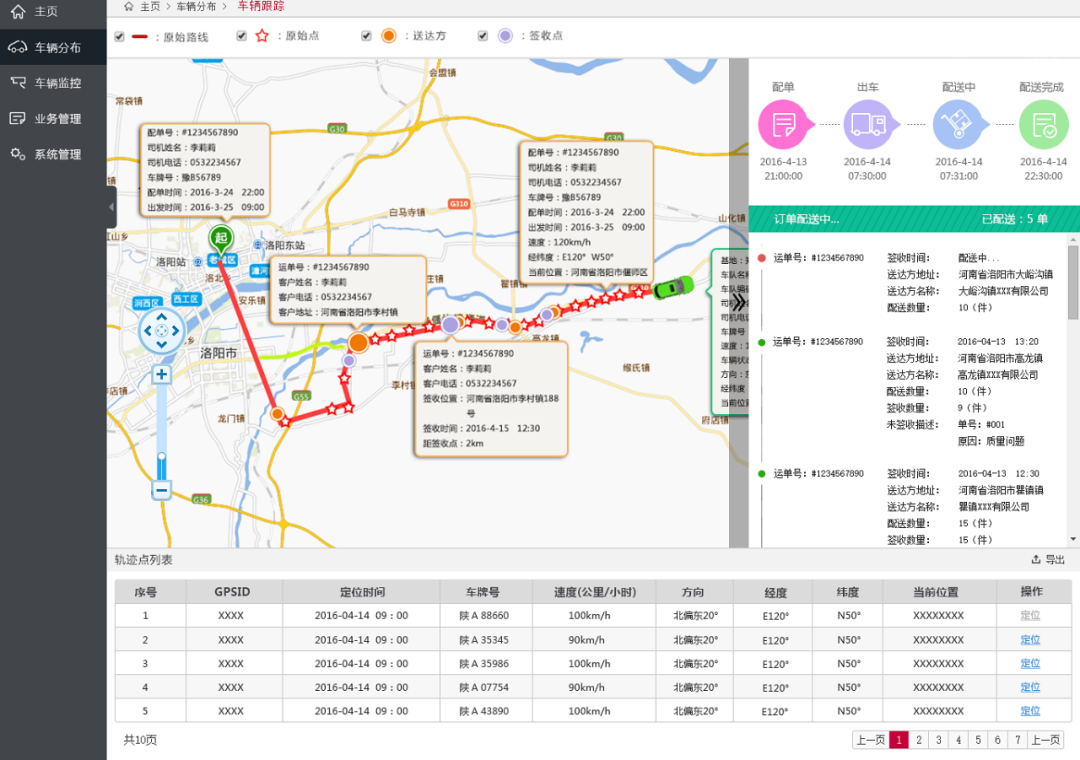Zoom out with the map minus button
Viewport: 1080px width, 760px height.
[x=161, y=491]
